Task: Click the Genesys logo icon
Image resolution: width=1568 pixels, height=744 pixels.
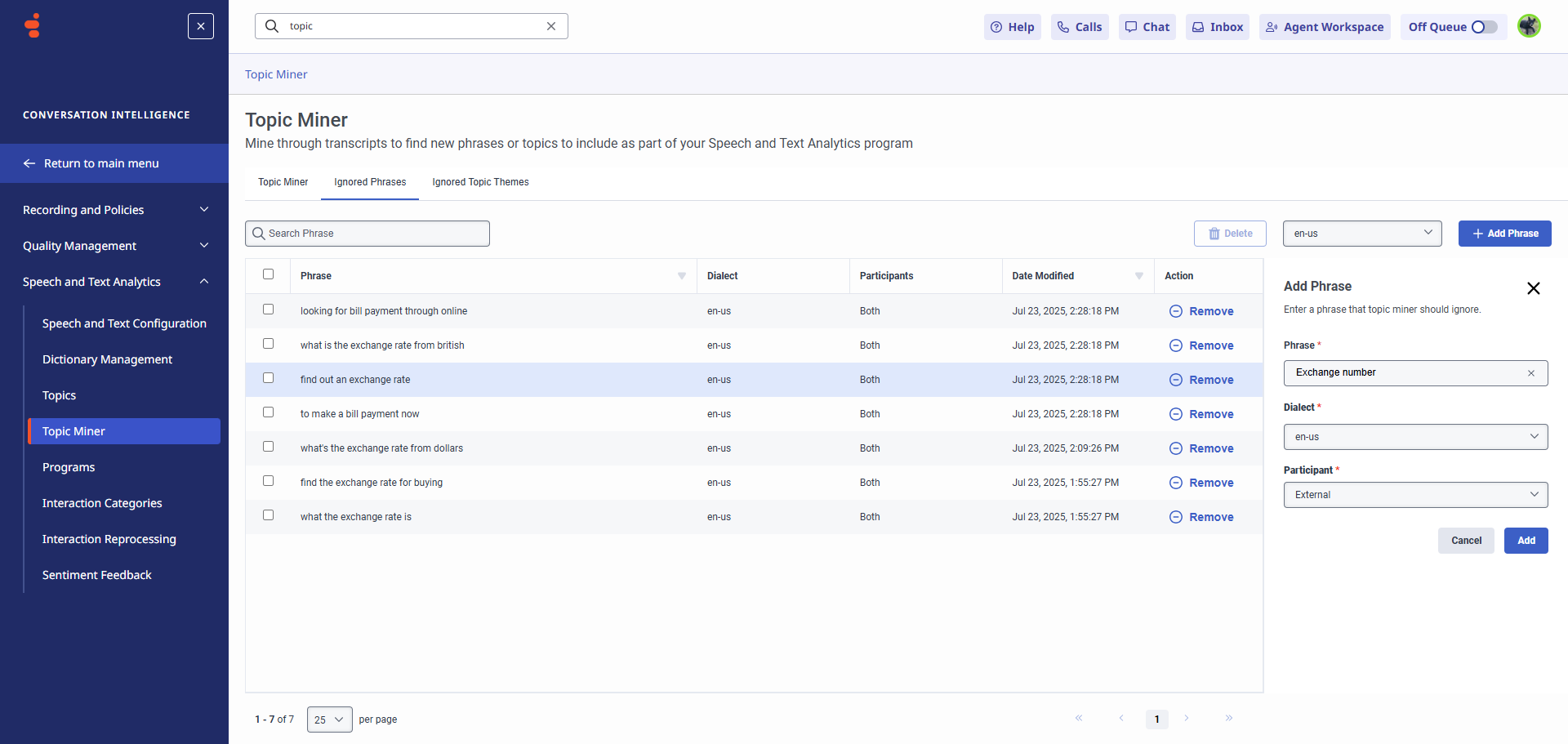Action: [x=33, y=26]
